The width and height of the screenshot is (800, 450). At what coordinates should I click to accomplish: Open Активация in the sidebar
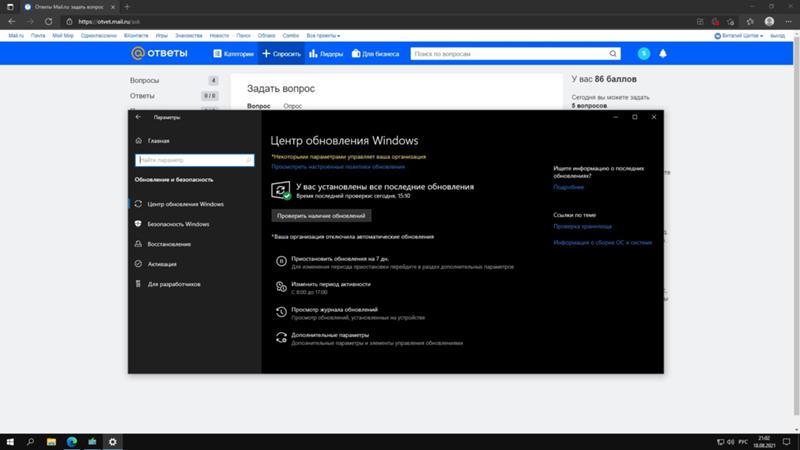[162, 264]
